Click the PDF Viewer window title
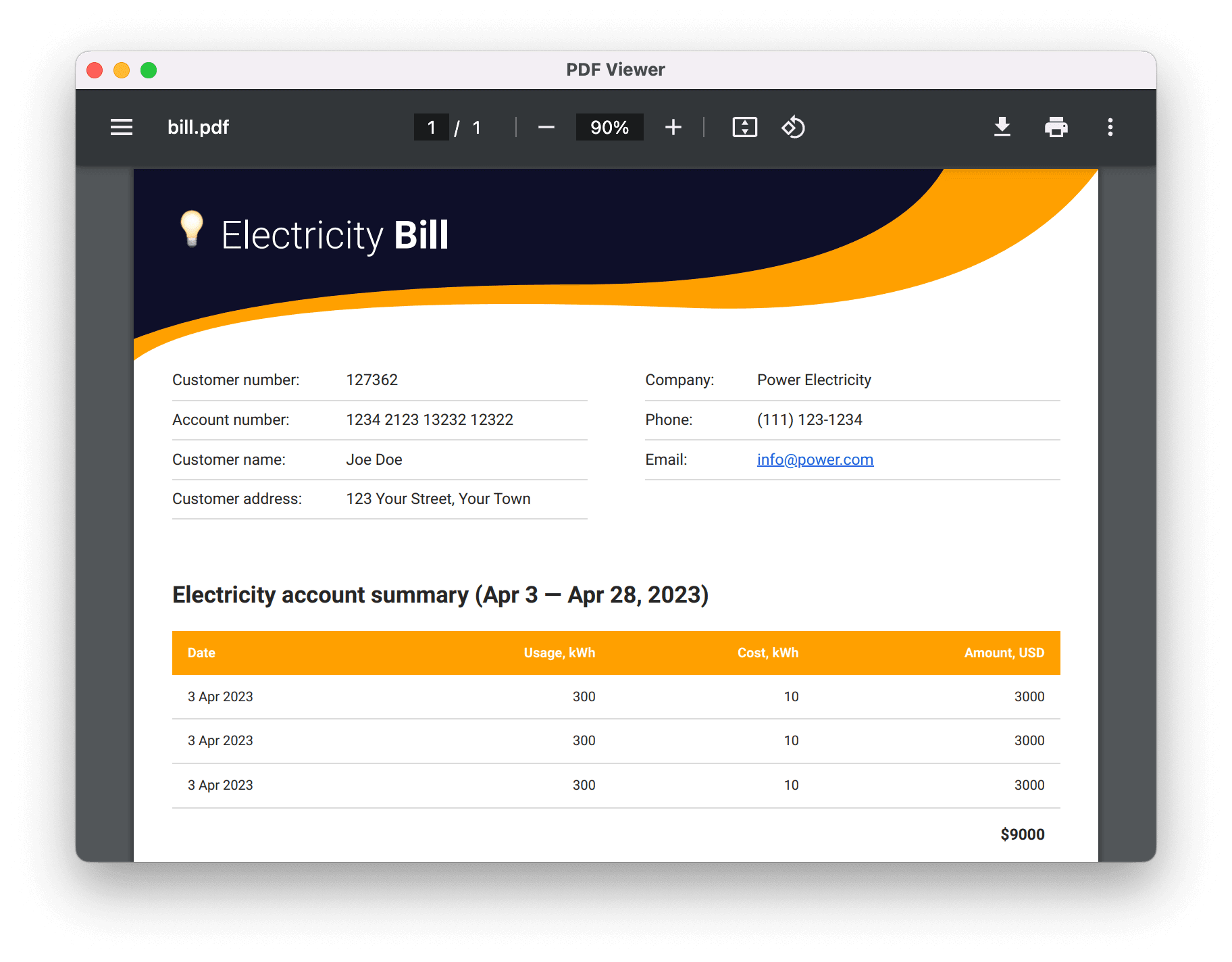This screenshot has width=1232, height=962. [616, 70]
